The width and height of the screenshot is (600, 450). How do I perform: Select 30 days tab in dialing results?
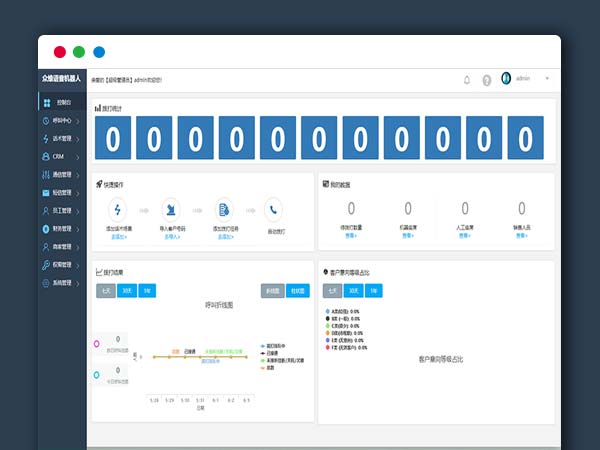(127, 291)
